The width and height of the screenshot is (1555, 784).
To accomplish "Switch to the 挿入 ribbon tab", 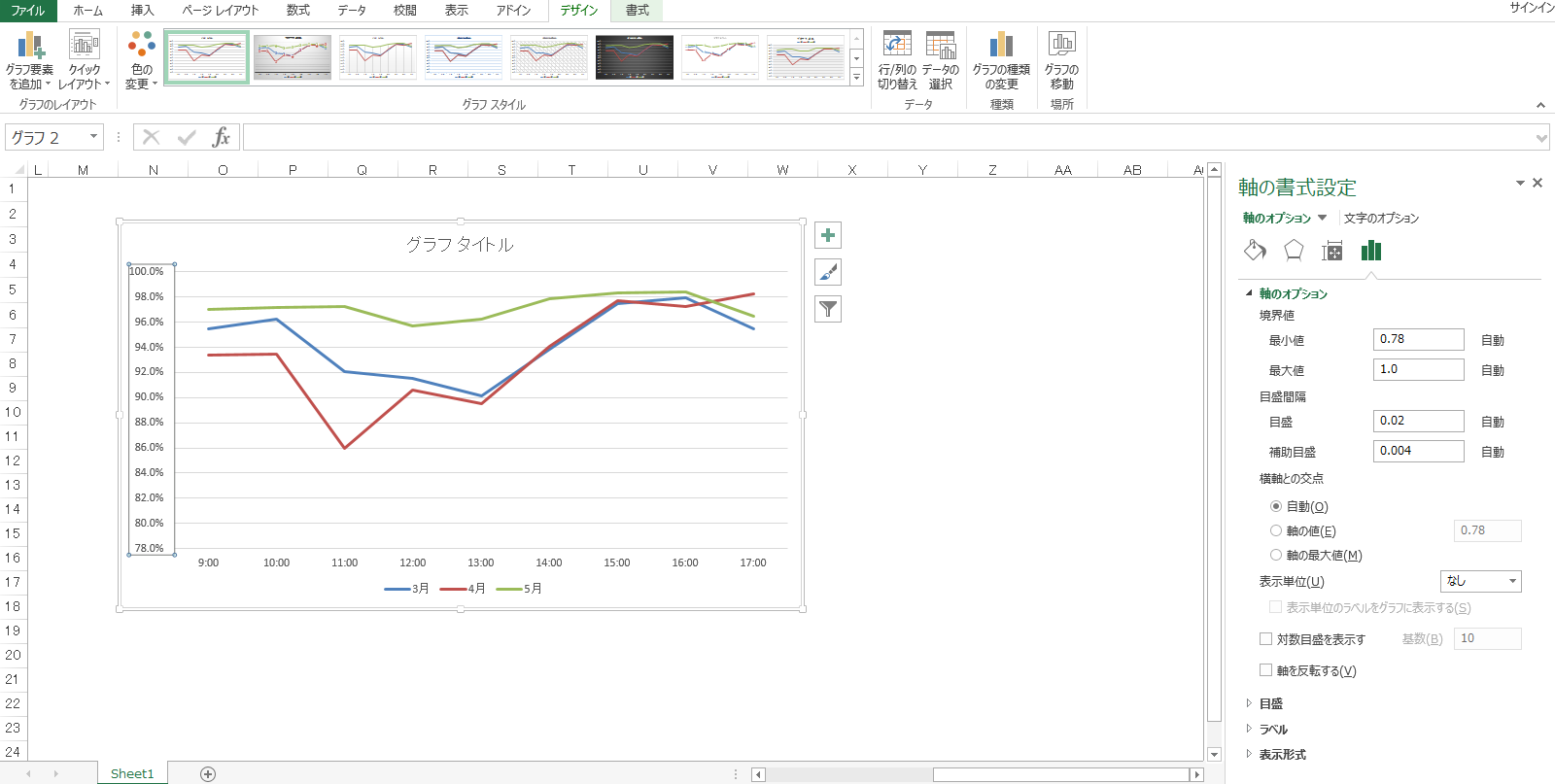I will click(x=142, y=11).
